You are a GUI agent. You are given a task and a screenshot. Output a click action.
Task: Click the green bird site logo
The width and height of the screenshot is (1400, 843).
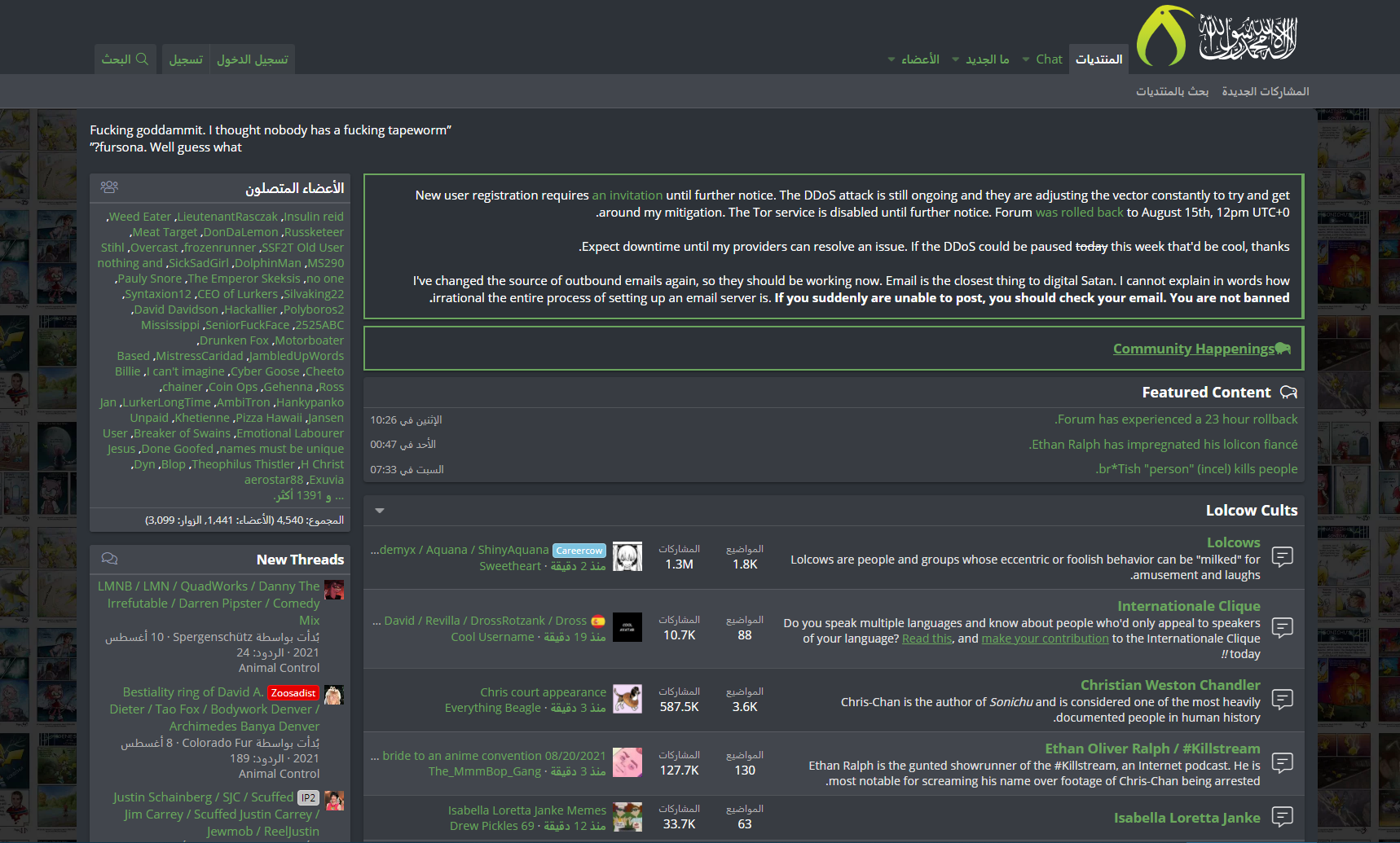tap(1164, 36)
